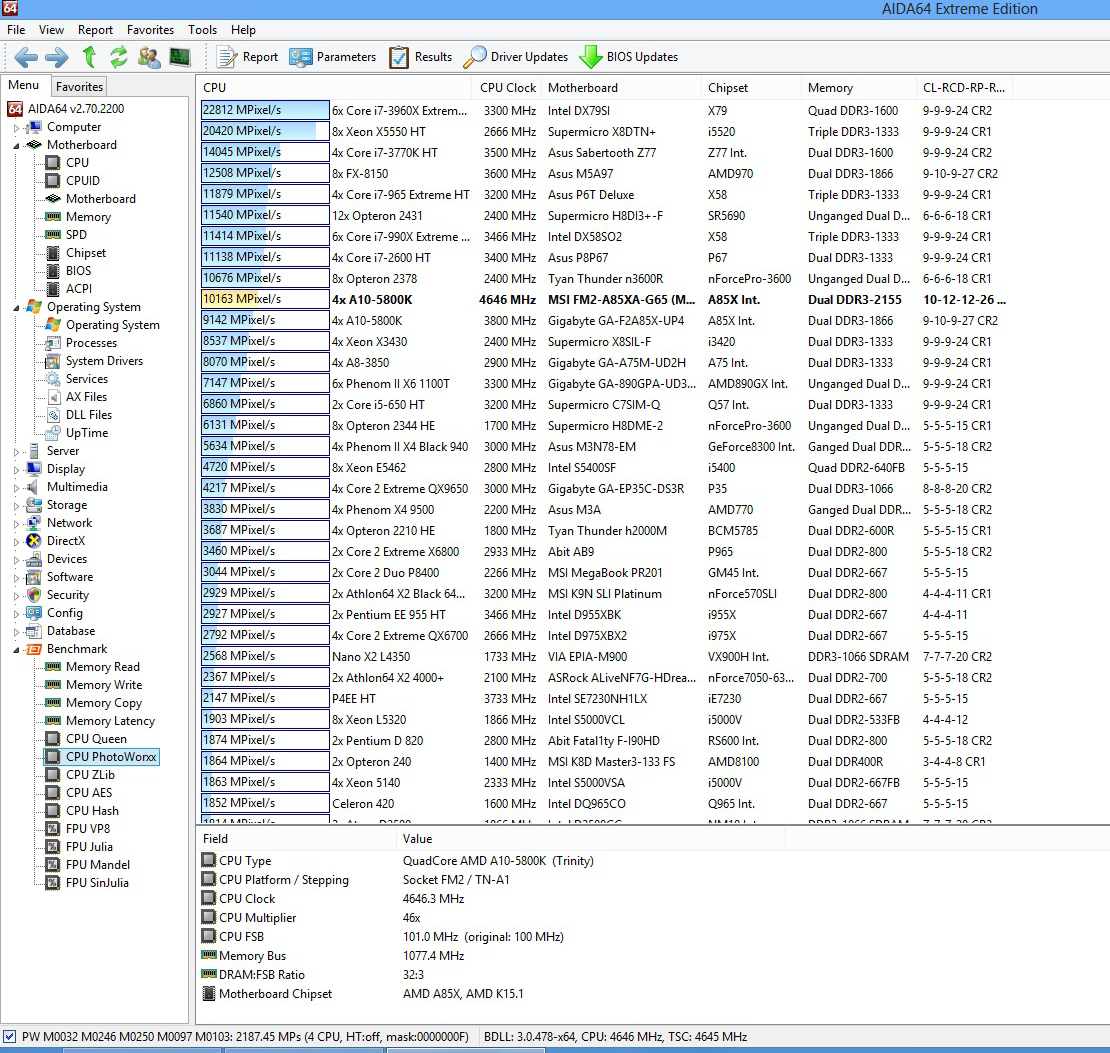Image resolution: width=1110 pixels, height=1053 pixels.
Task: Select the SPD tree item
Action: click(x=76, y=234)
